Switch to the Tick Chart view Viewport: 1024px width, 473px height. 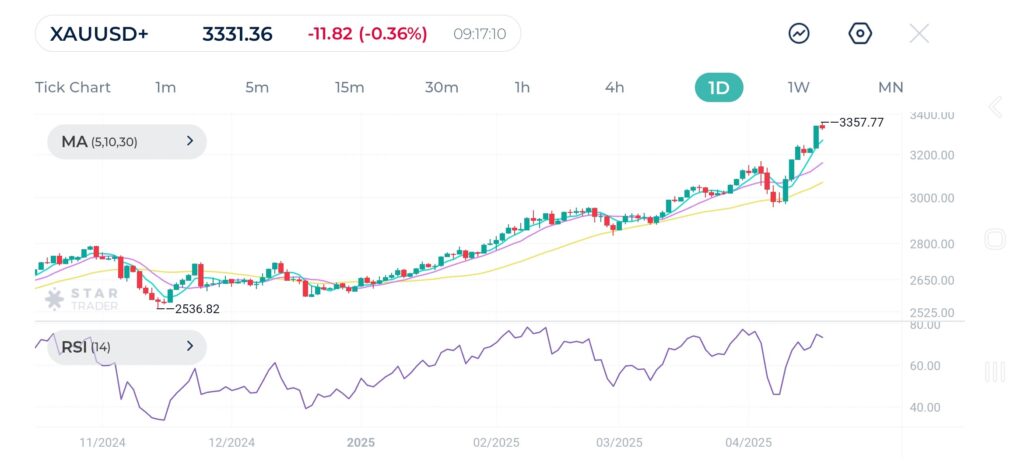pos(73,87)
